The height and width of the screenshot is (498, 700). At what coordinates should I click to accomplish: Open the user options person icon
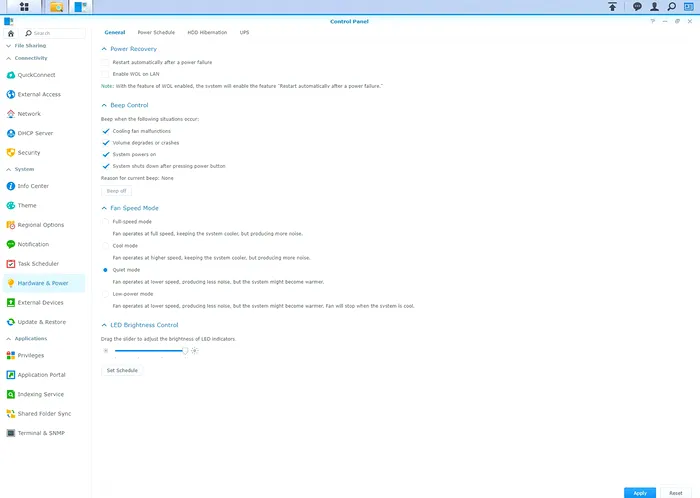[x=654, y=6]
